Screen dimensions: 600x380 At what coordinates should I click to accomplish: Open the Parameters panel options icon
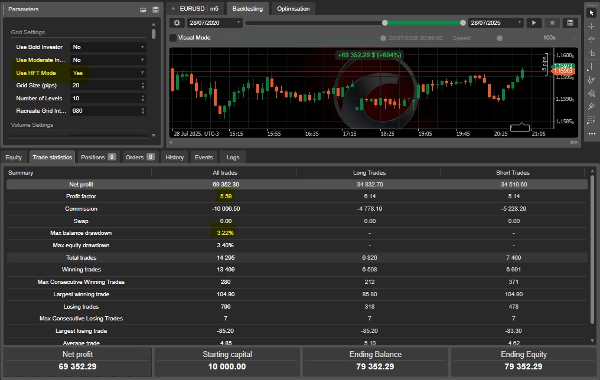pyautogui.click(x=143, y=10)
